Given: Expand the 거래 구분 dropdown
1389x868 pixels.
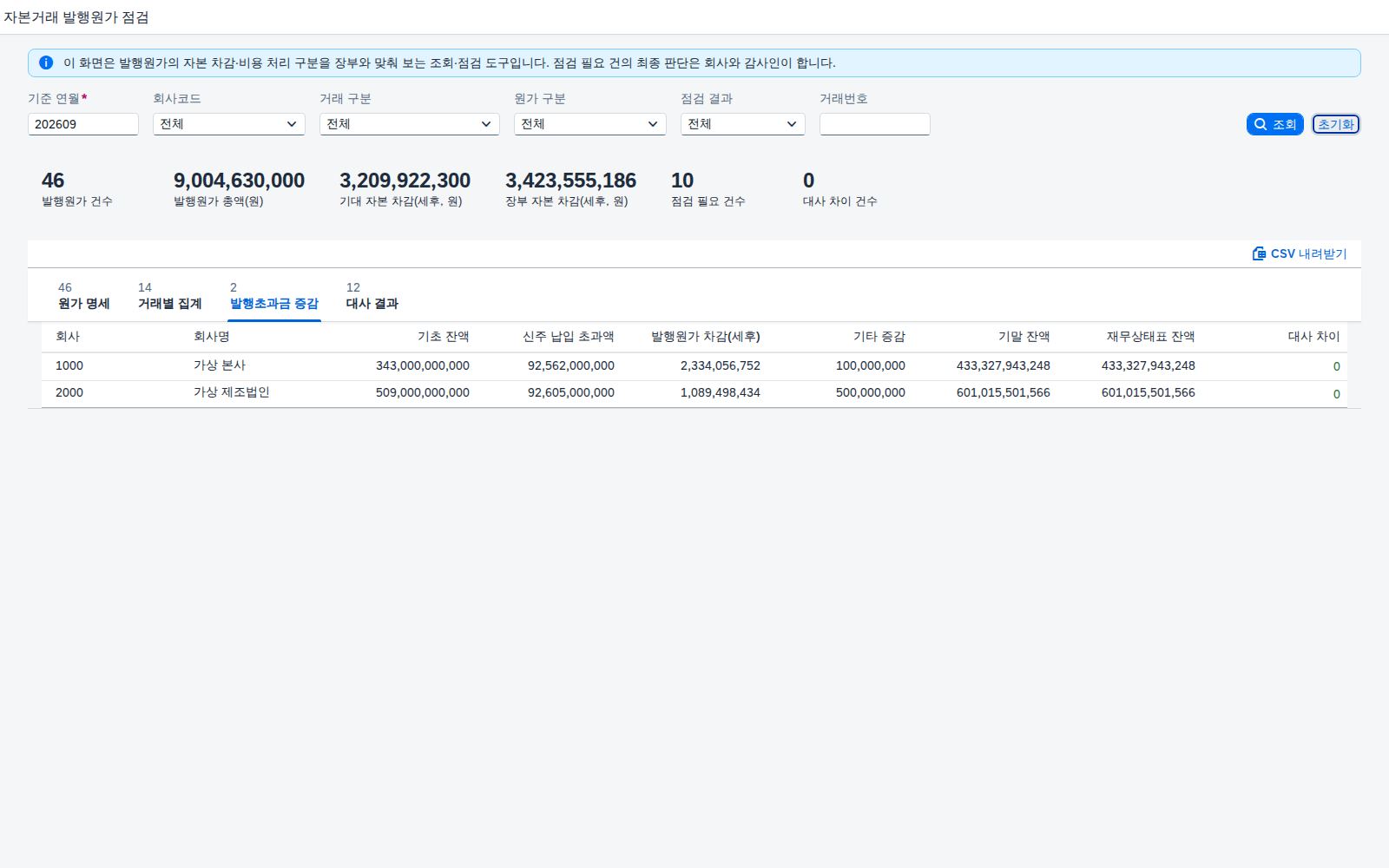Looking at the screenshot, I should 410,124.
